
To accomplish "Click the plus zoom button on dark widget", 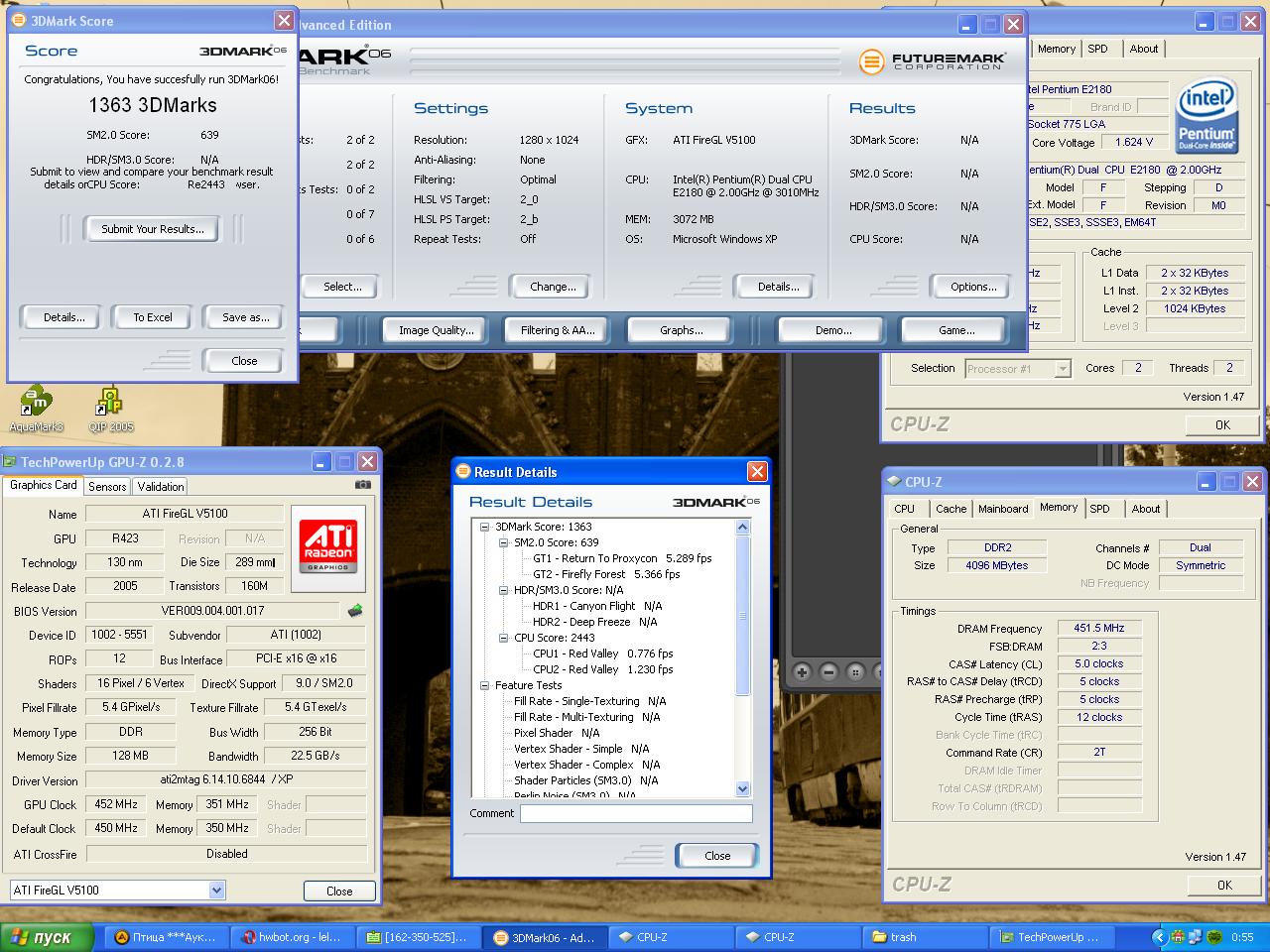I will click(x=802, y=672).
